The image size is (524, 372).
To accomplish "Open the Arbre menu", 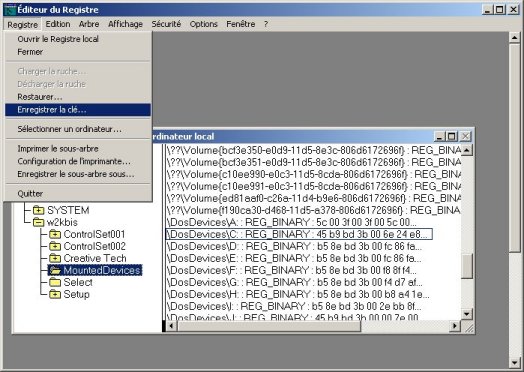I will 89,24.
